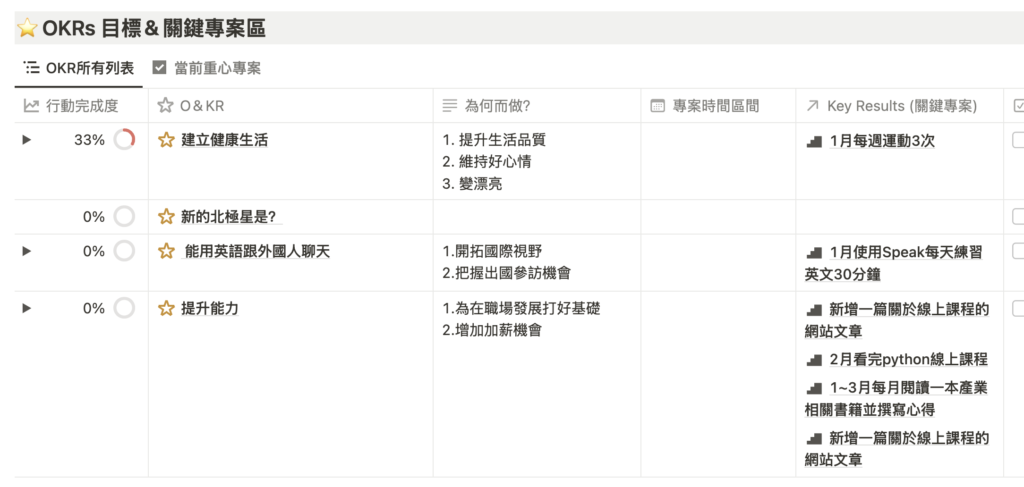The width and height of the screenshot is (1024, 487).
Task: Switch to the 當前重心專案 tab
Action: tap(206, 68)
